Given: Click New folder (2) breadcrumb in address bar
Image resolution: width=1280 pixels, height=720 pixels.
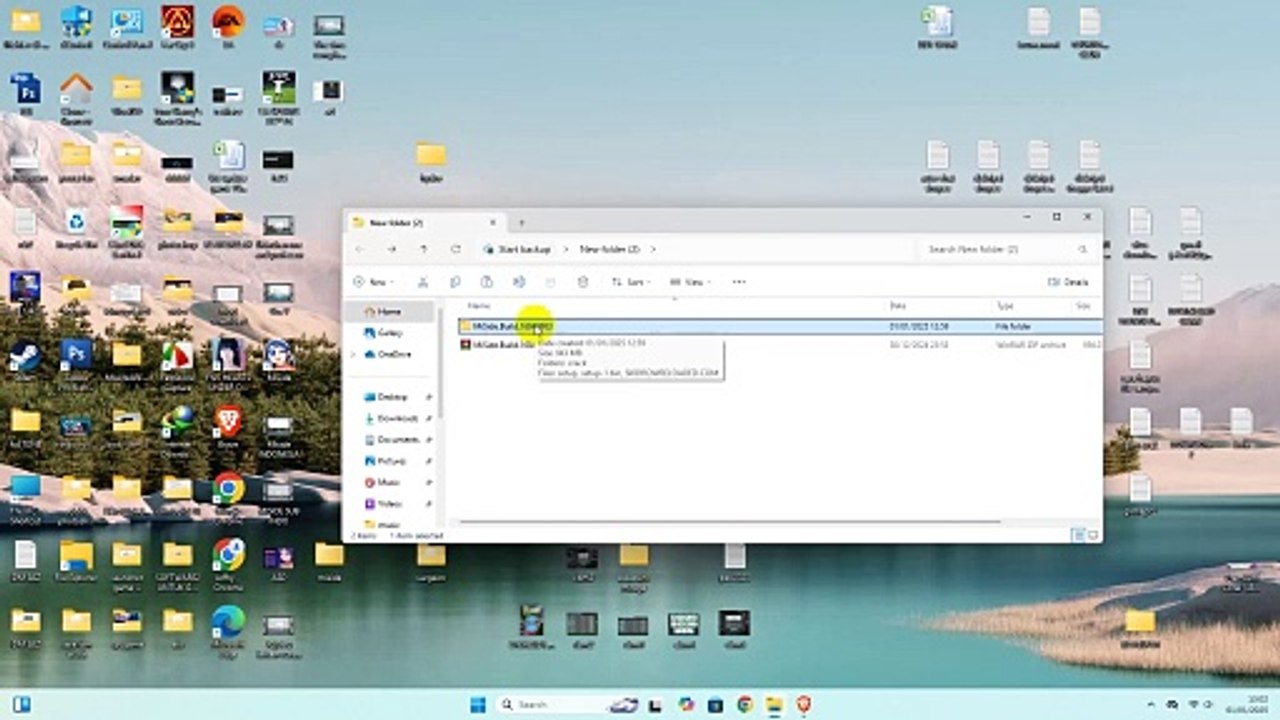Looking at the screenshot, I should (610, 249).
